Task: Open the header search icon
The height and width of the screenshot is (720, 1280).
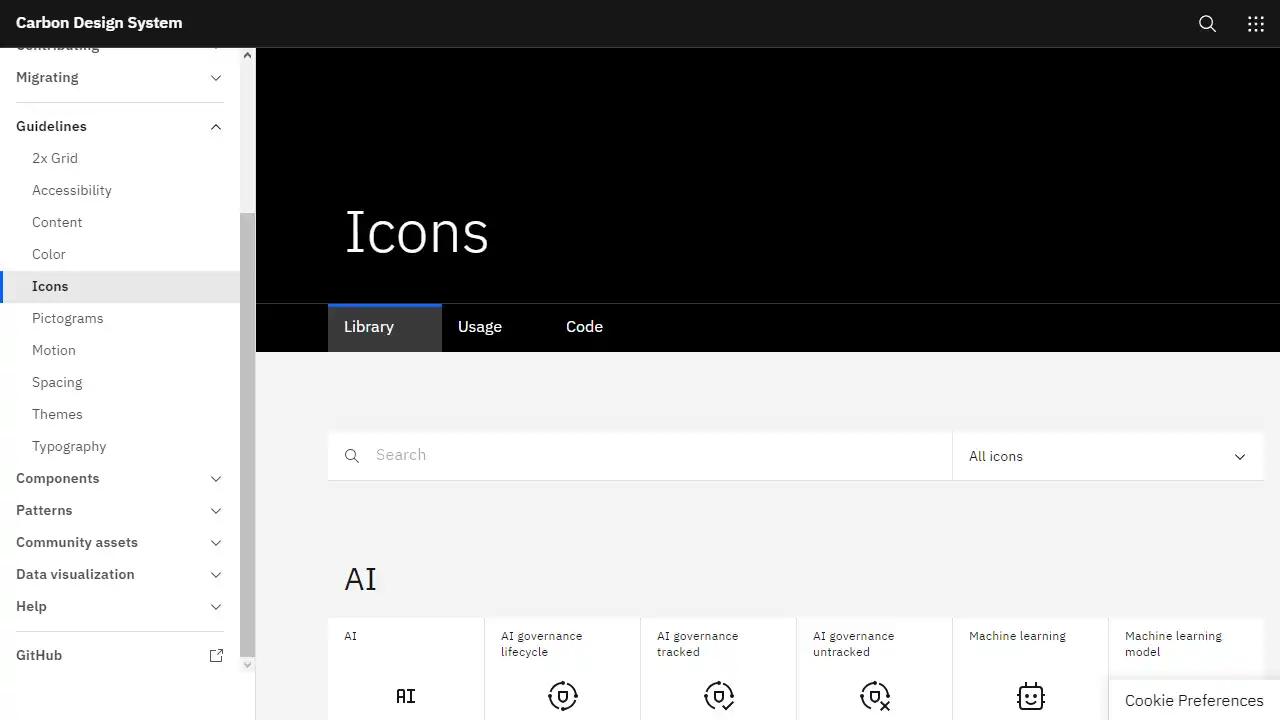Action: 1208,24
